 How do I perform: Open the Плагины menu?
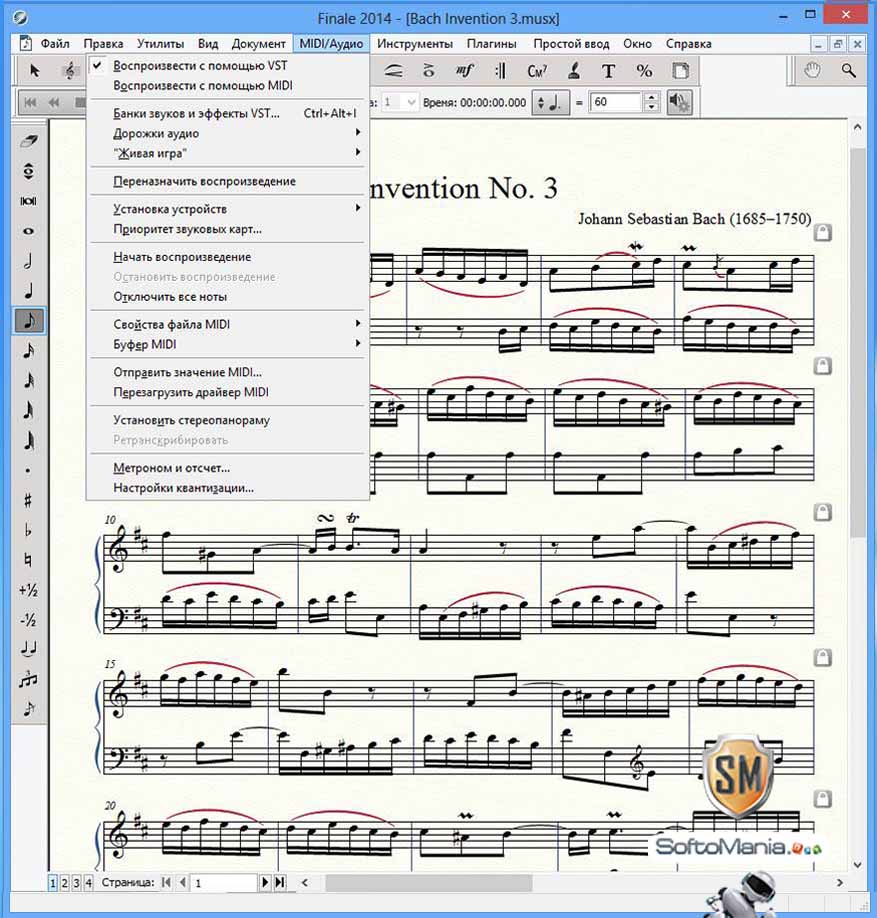click(492, 44)
